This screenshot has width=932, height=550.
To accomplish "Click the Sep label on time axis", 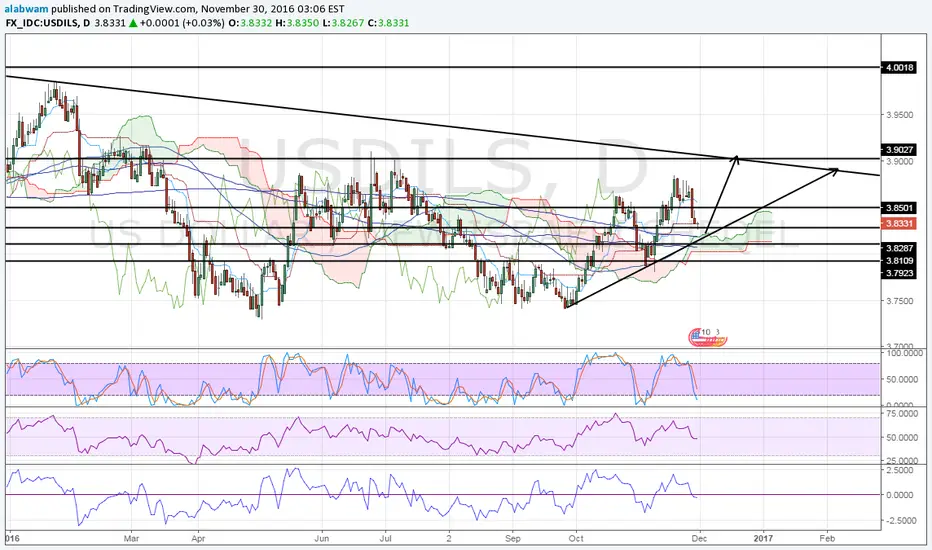I will [512, 538].
